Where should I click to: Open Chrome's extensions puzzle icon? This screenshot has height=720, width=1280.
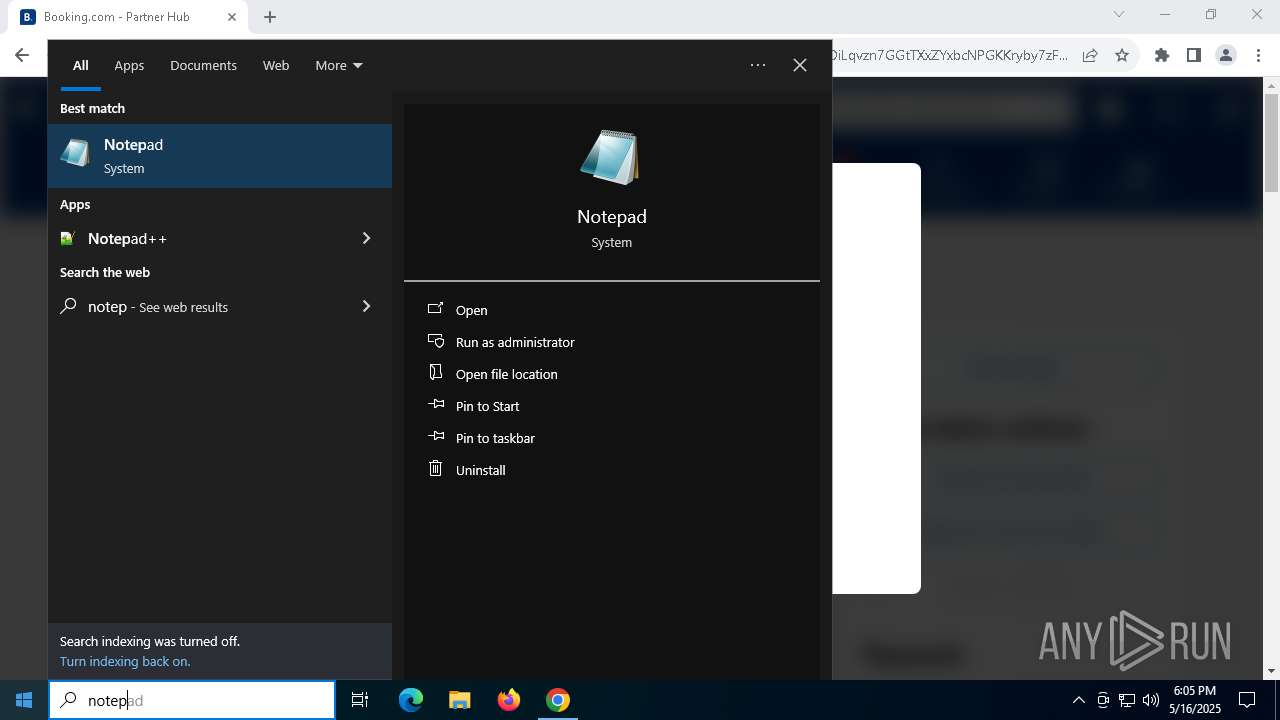pos(1162,55)
